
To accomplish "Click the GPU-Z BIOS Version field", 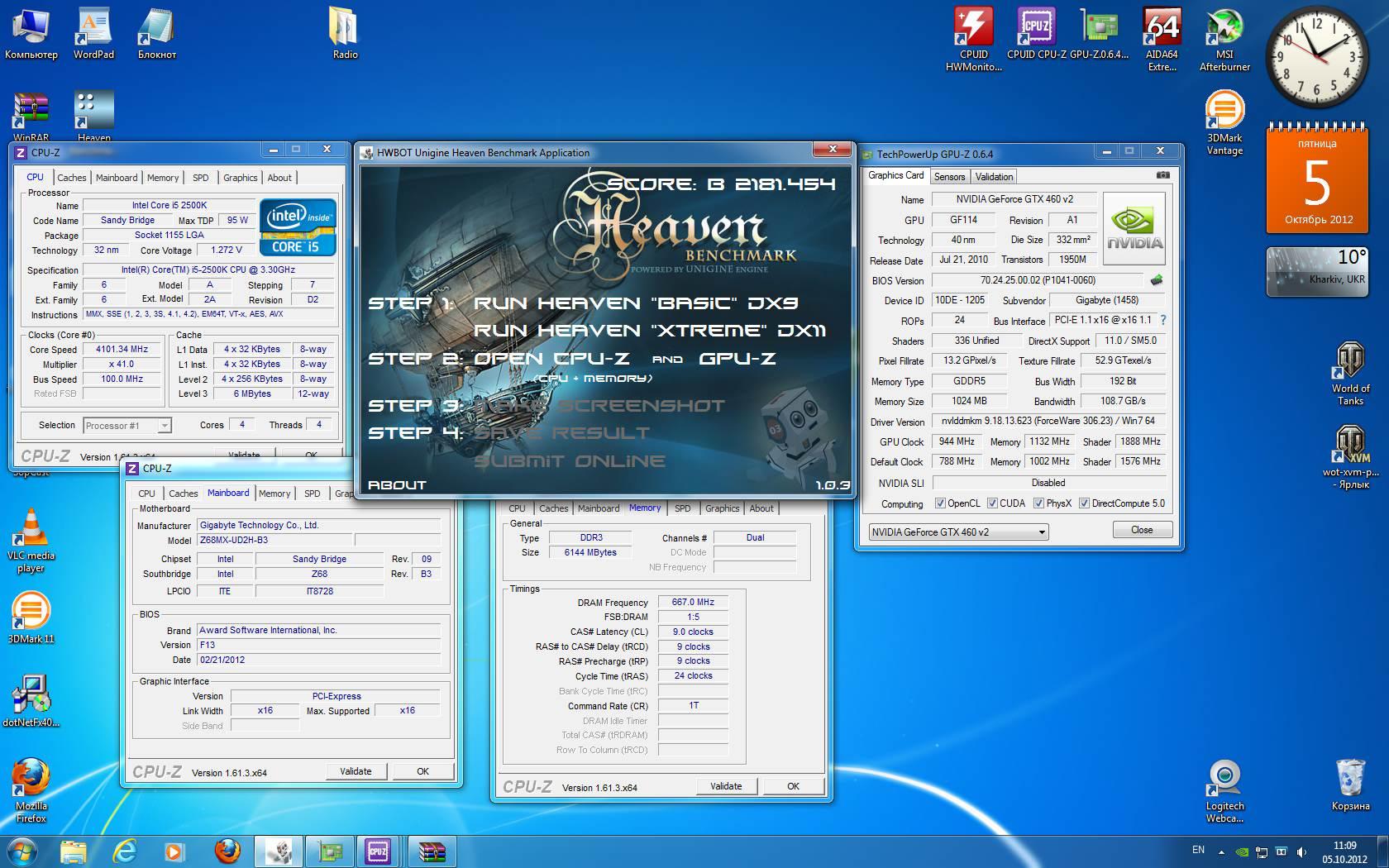I will pos(1038,280).
